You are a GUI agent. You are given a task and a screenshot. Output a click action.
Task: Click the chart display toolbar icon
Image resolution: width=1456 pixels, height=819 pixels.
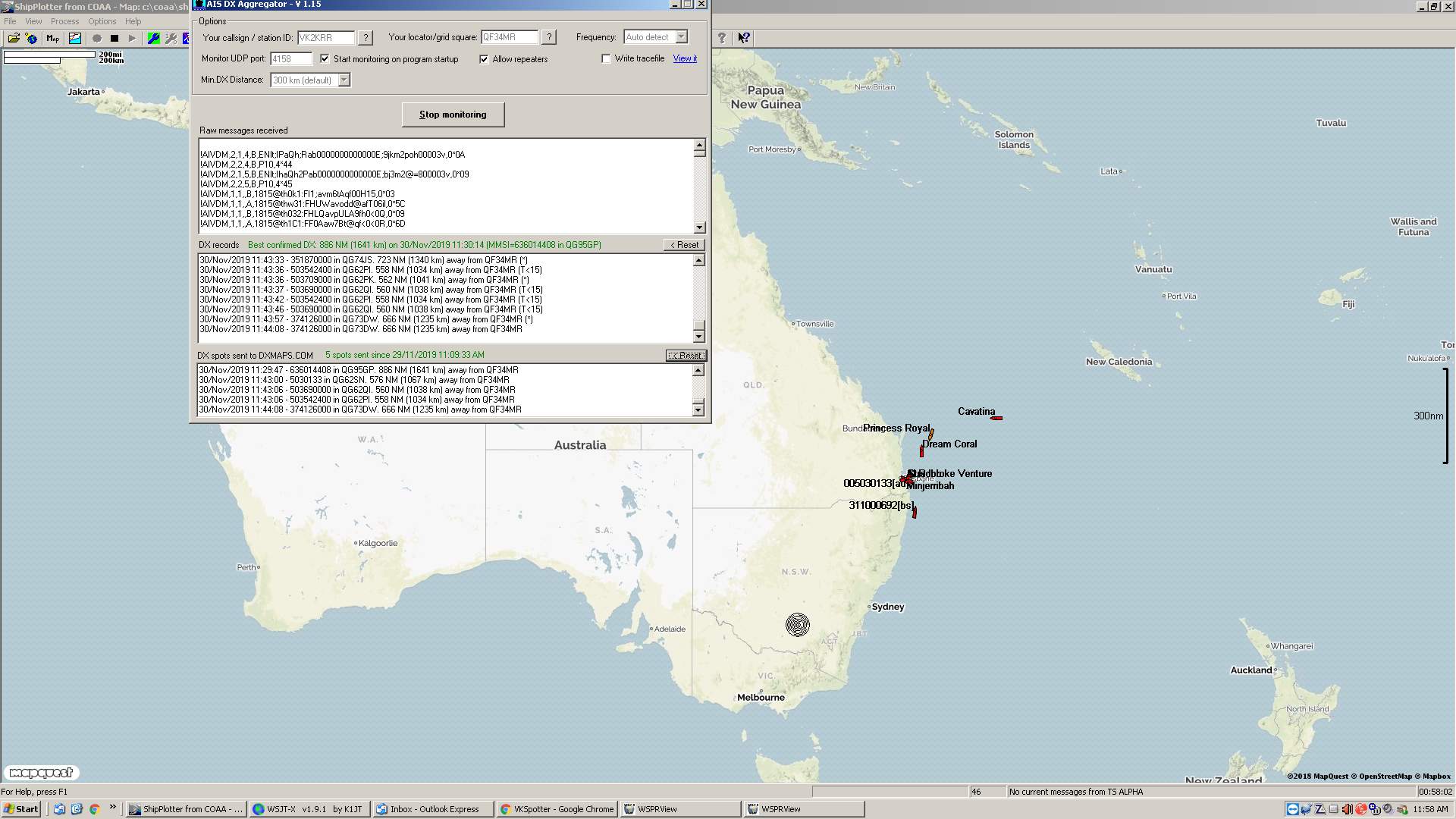tap(75, 38)
